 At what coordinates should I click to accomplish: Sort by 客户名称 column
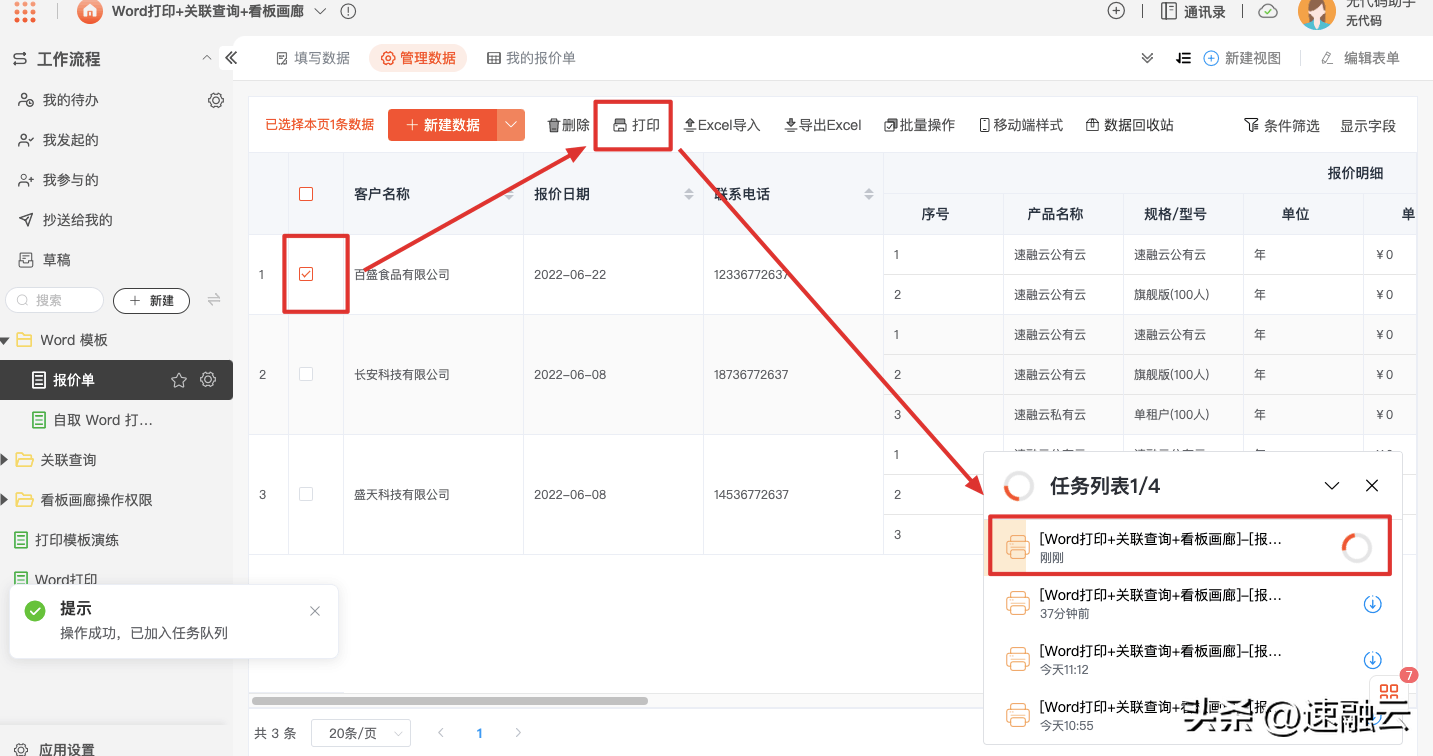click(509, 194)
